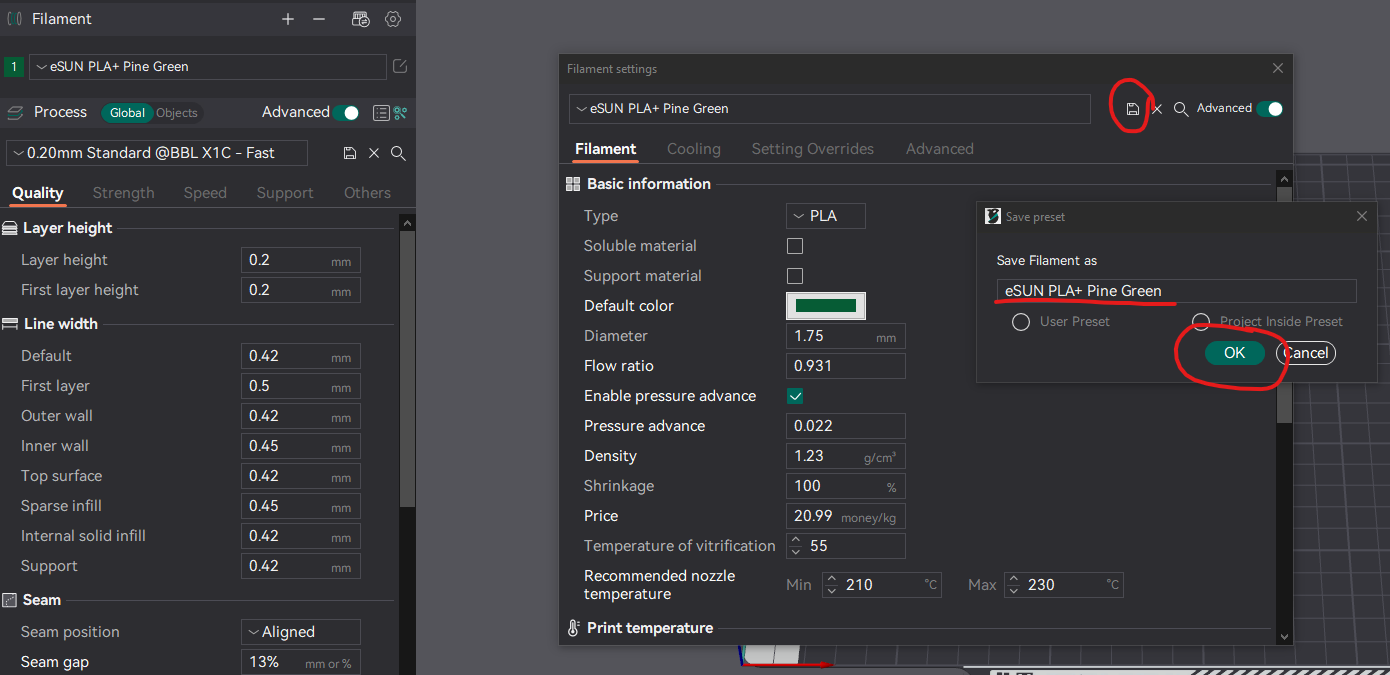Screen dimensions: 1390x675
Task: Close the Filament settings dialog
Action: point(1277,68)
